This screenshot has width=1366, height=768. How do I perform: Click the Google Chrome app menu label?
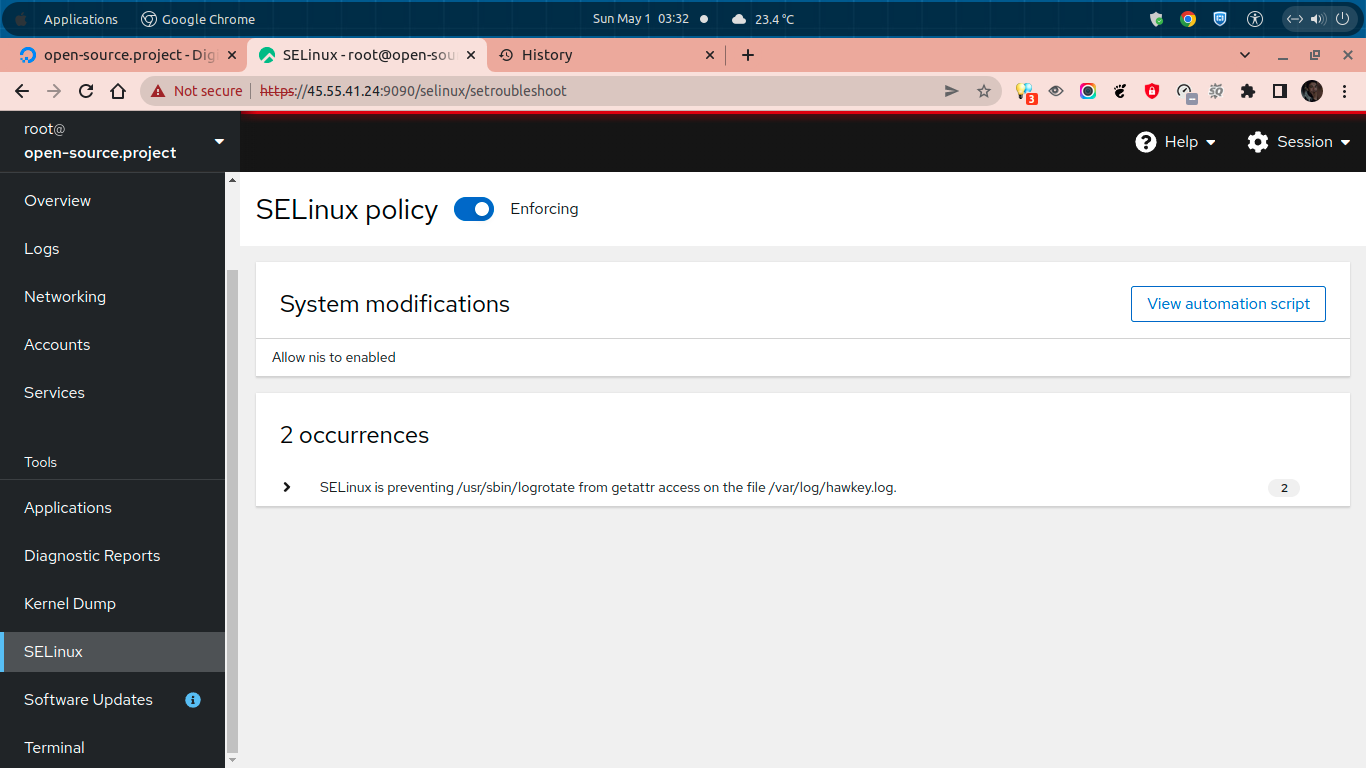pyautogui.click(x=198, y=19)
